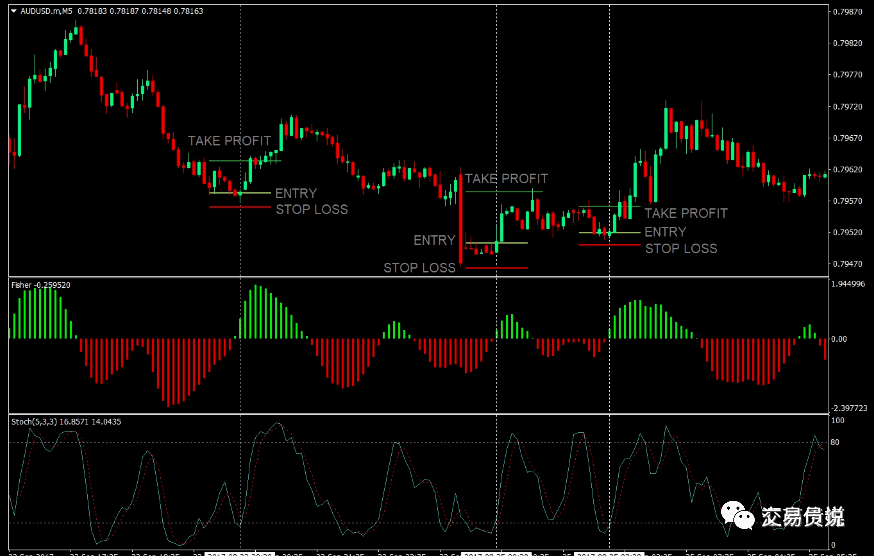Click the leftmost STOP LOSS label
874x556 pixels.
click(x=311, y=209)
